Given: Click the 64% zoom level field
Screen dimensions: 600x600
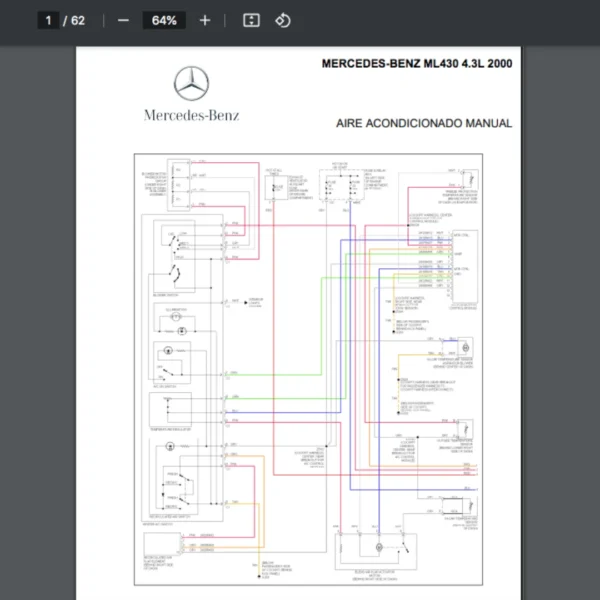Looking at the screenshot, I should pyautogui.click(x=164, y=20).
